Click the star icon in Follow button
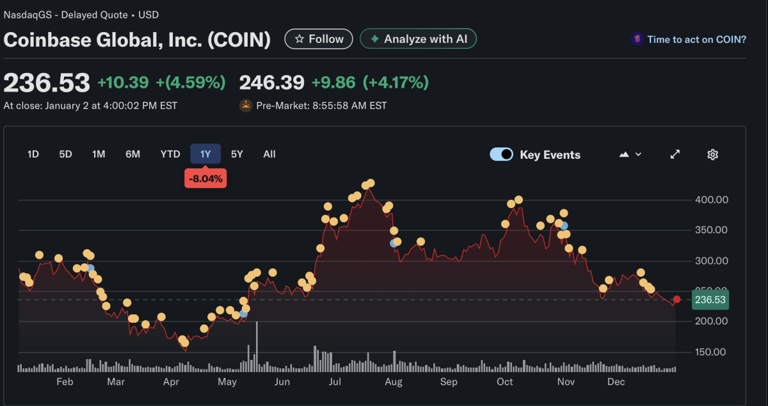768x406 pixels. point(299,39)
